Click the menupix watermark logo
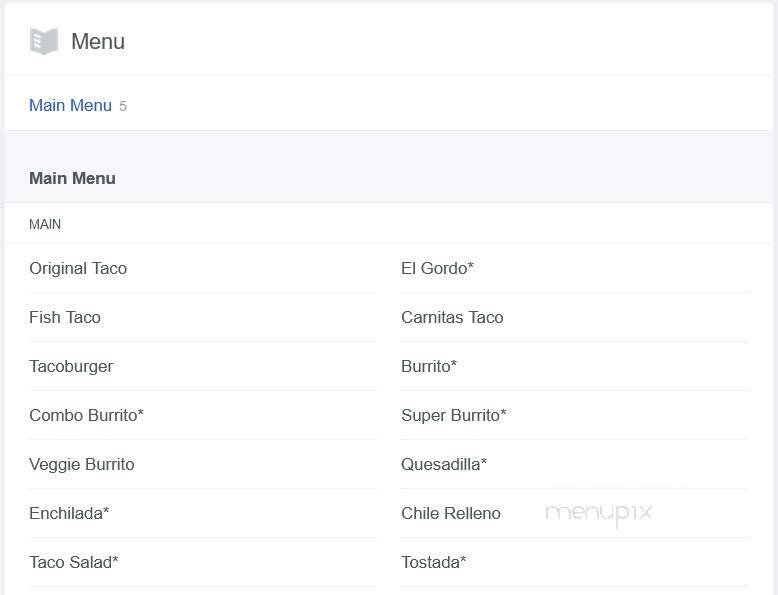The height and width of the screenshot is (595, 778). point(598,514)
